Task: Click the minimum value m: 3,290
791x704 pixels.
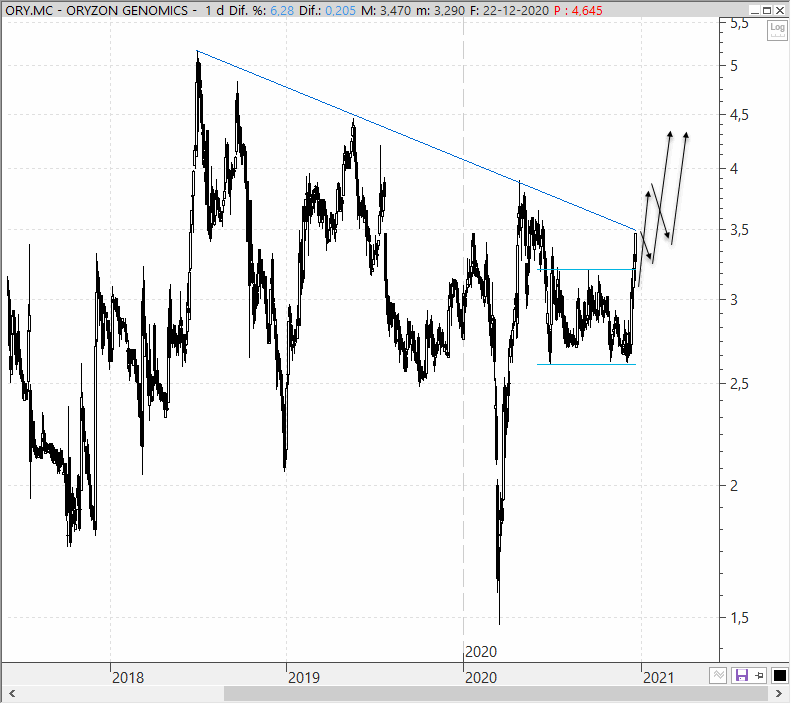Action: (440, 10)
